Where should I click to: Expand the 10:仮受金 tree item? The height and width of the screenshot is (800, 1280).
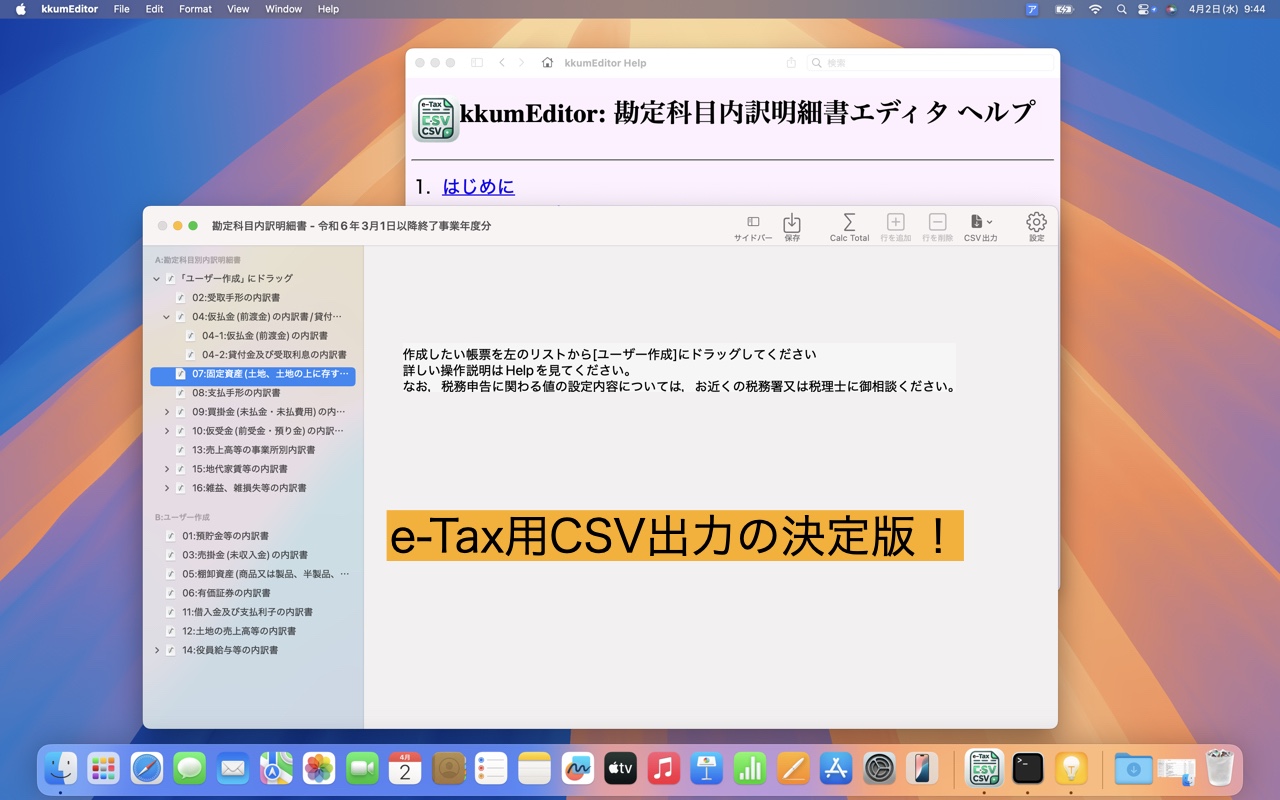point(167,431)
